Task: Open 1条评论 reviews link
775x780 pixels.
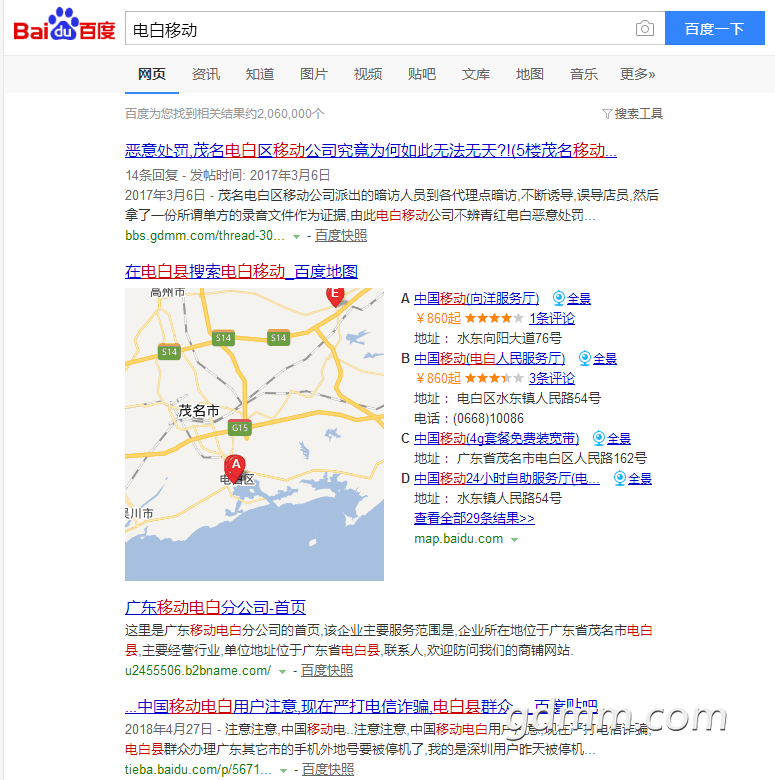Action: click(x=552, y=318)
